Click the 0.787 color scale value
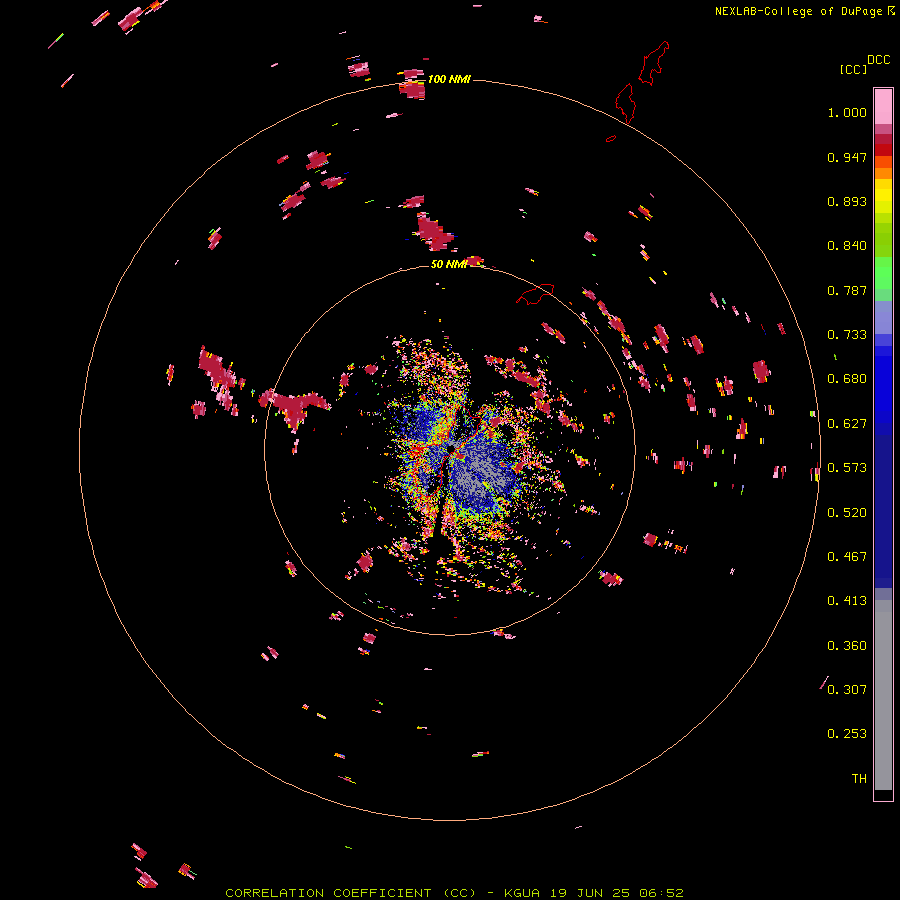Viewport: 900px width, 900px height. click(x=847, y=290)
